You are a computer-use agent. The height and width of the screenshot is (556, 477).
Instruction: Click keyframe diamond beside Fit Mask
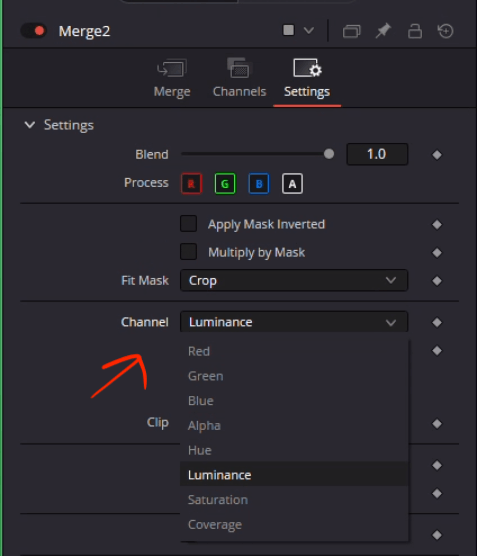(x=437, y=281)
